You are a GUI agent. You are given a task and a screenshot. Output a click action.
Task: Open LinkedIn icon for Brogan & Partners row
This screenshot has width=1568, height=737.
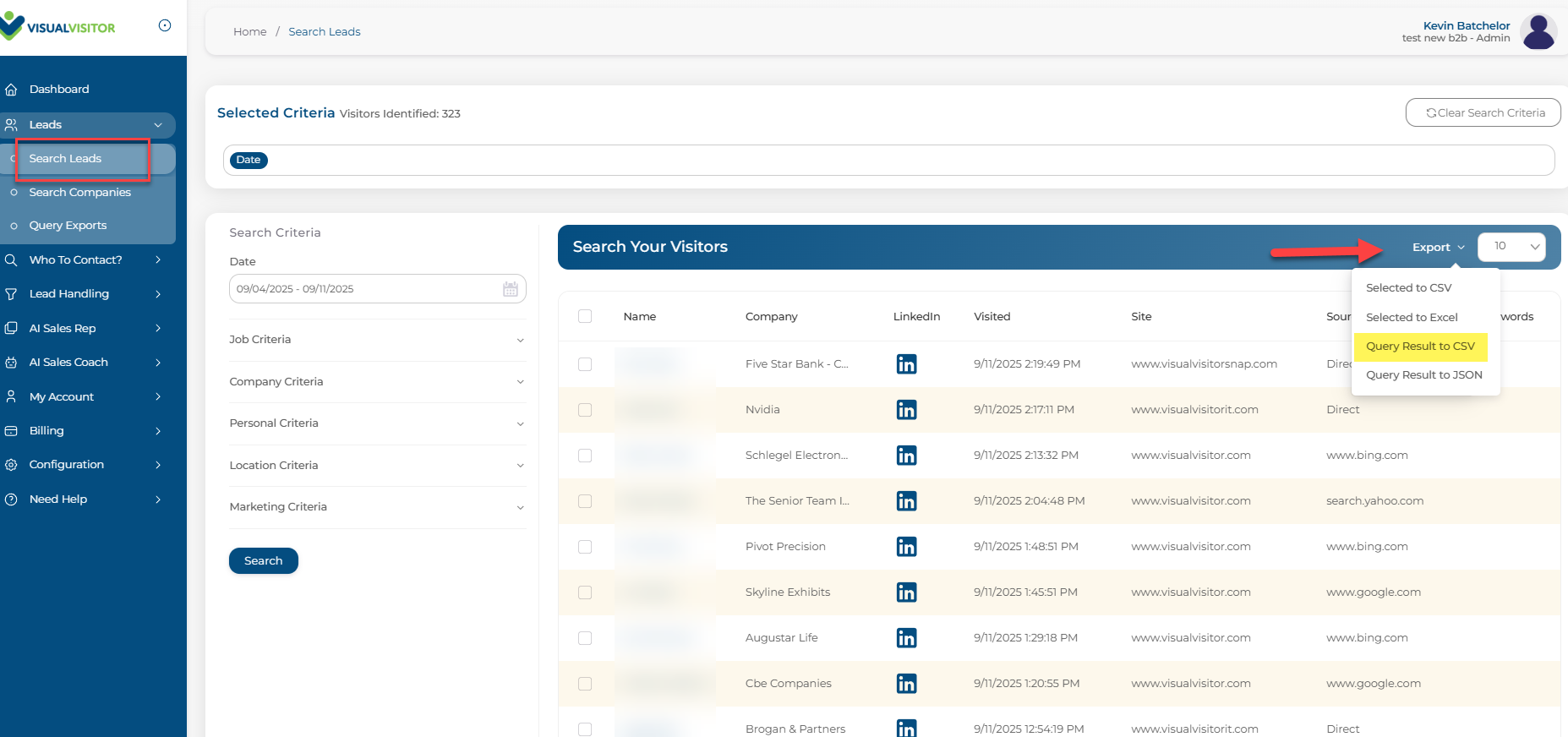(906, 728)
